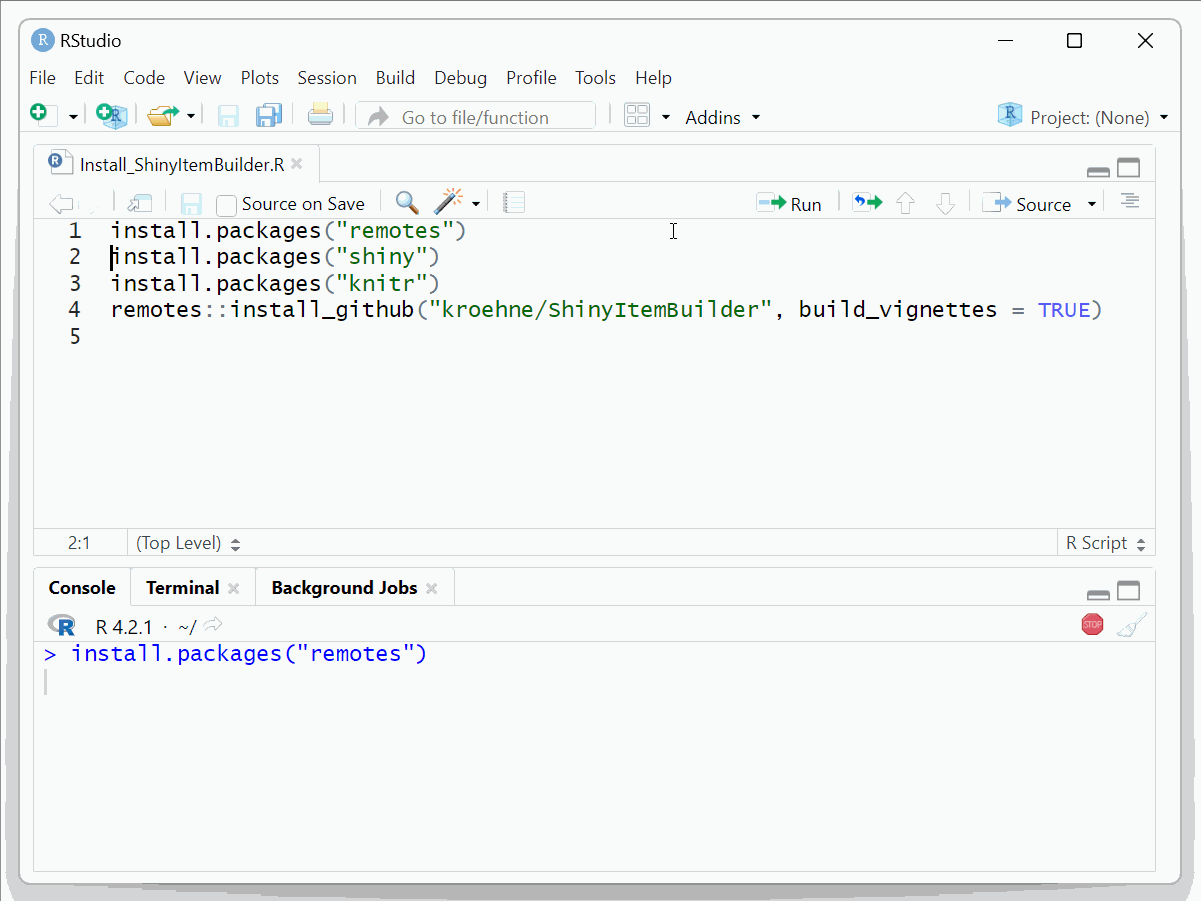Click the workspace panes grid icon

point(637,116)
